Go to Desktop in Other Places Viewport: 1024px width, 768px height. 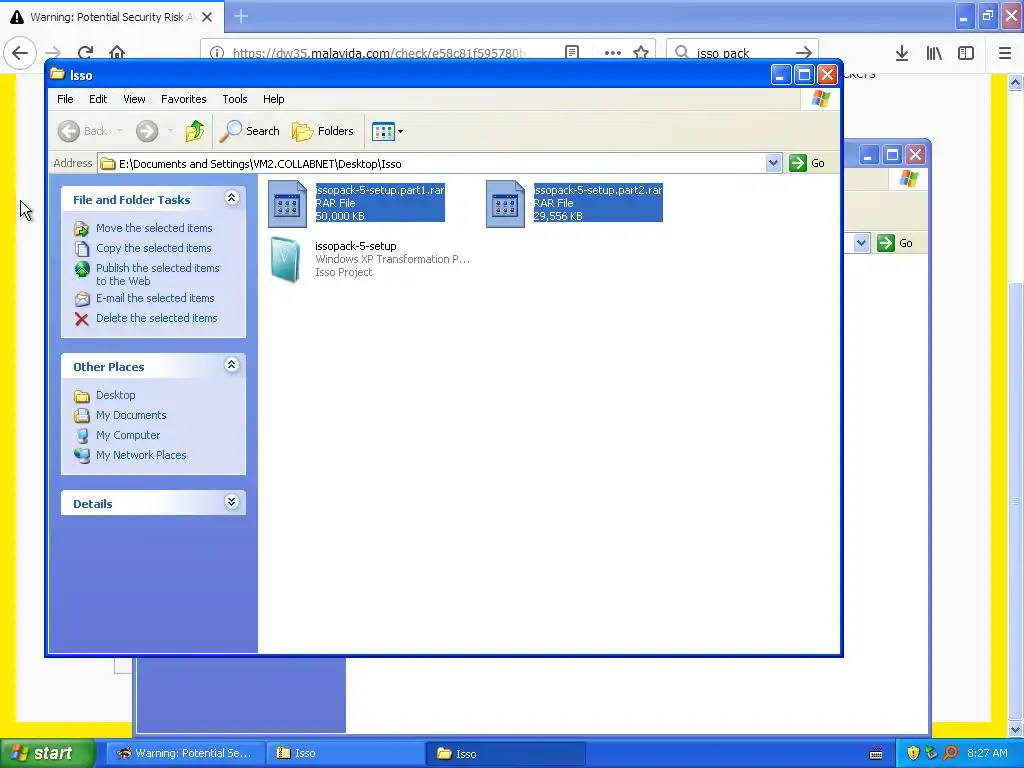116,395
